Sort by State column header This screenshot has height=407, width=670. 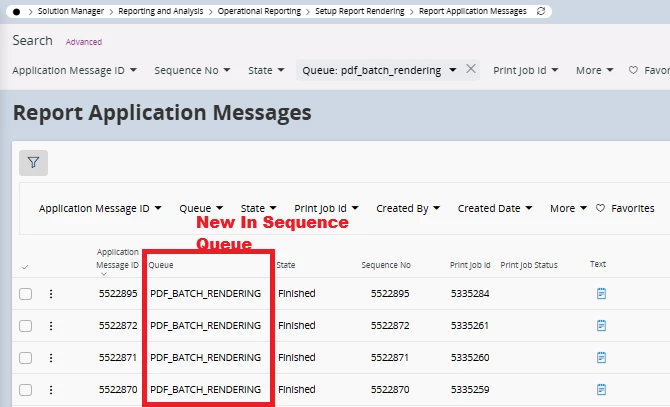coord(285,265)
